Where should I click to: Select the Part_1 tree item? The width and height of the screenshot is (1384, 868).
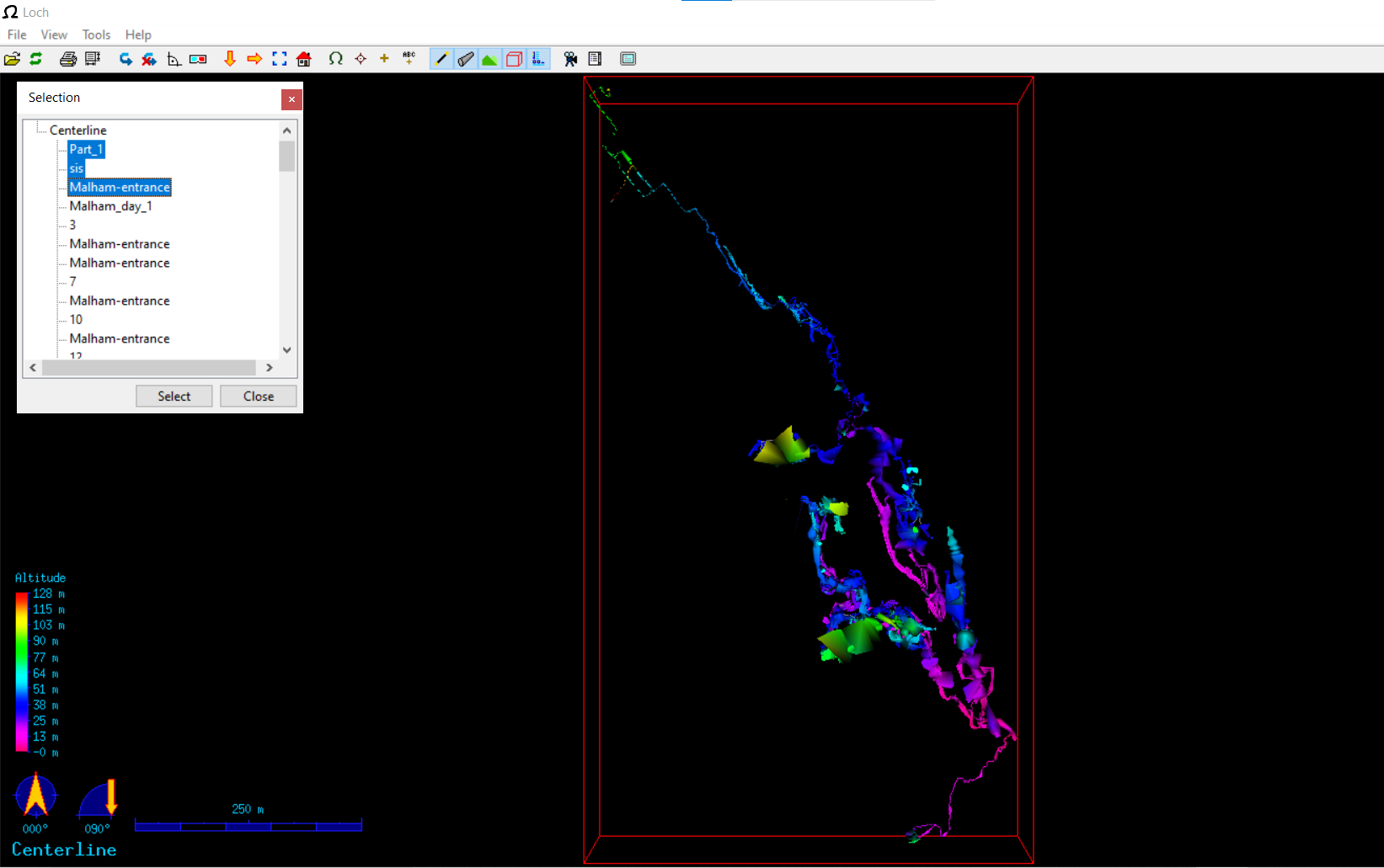point(86,150)
